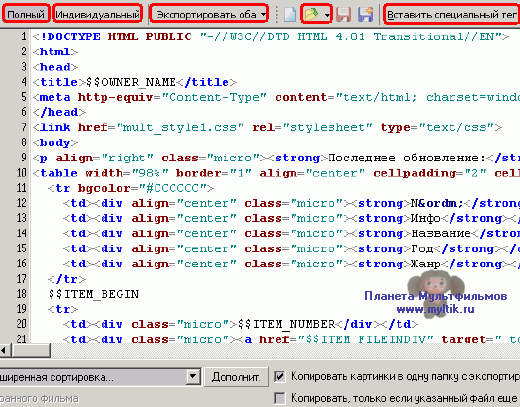Click the closing /head tag on line 6
Image resolution: width=520 pixels, height=407 pixels.
tap(59, 112)
